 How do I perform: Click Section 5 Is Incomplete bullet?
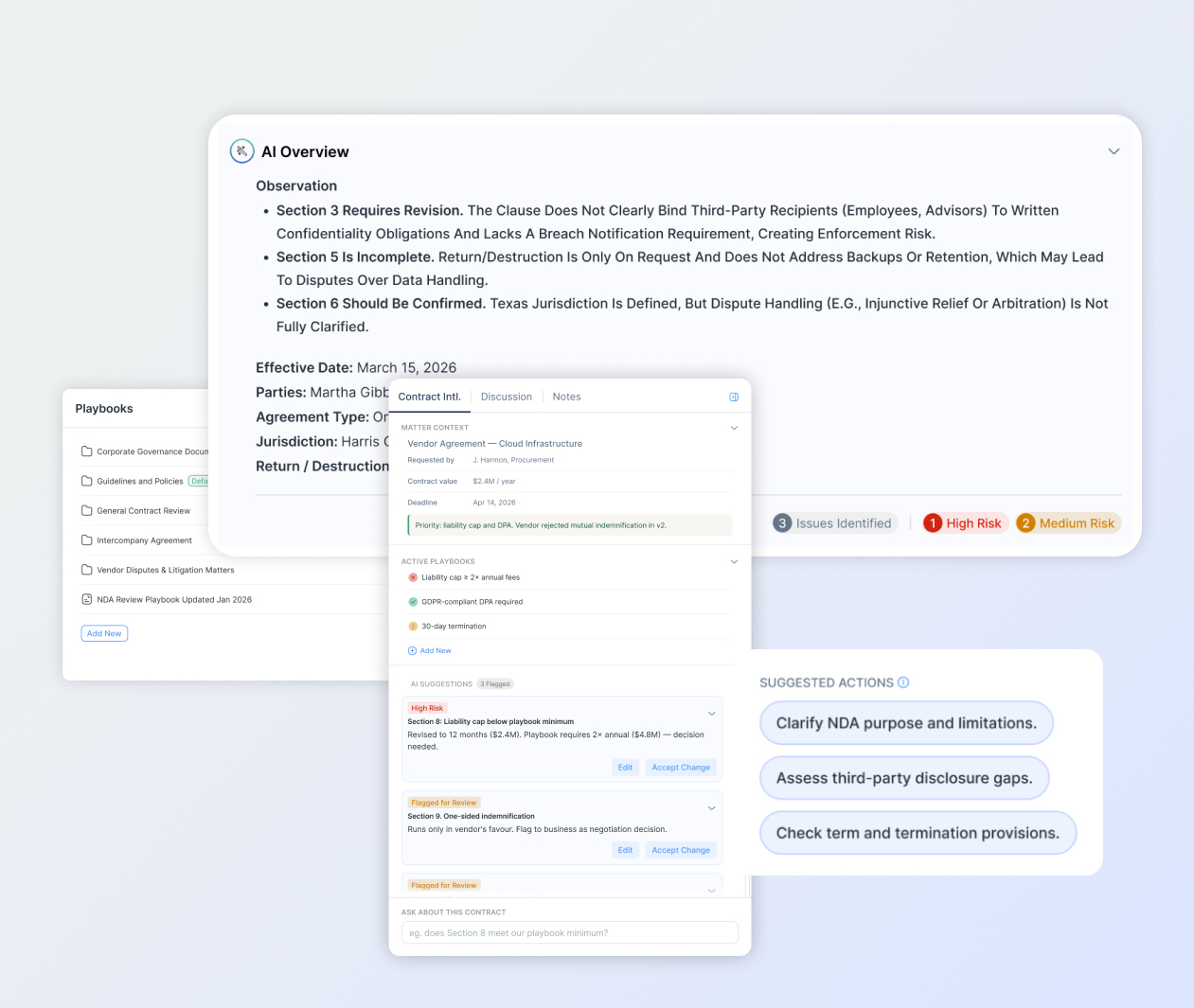pos(689,269)
